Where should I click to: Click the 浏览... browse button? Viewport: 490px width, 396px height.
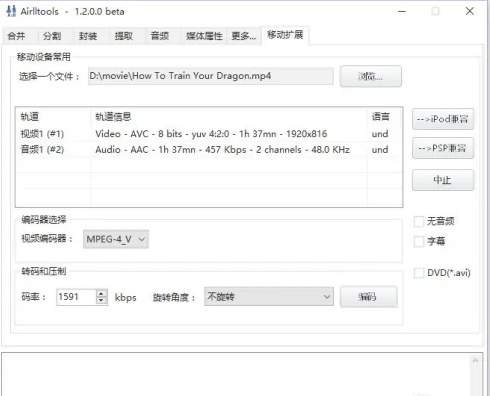pyautogui.click(x=371, y=76)
